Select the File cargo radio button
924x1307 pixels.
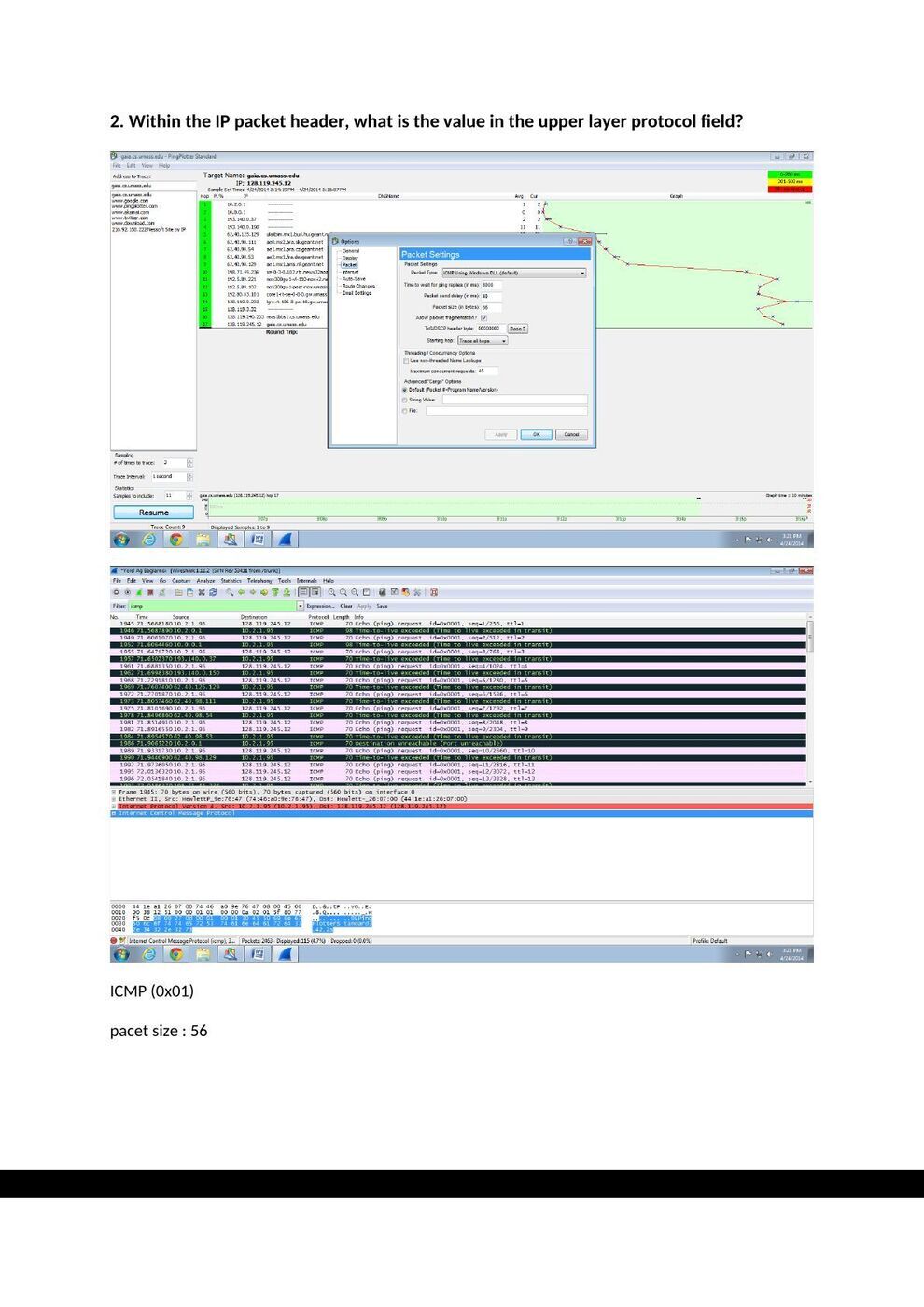[x=405, y=411]
